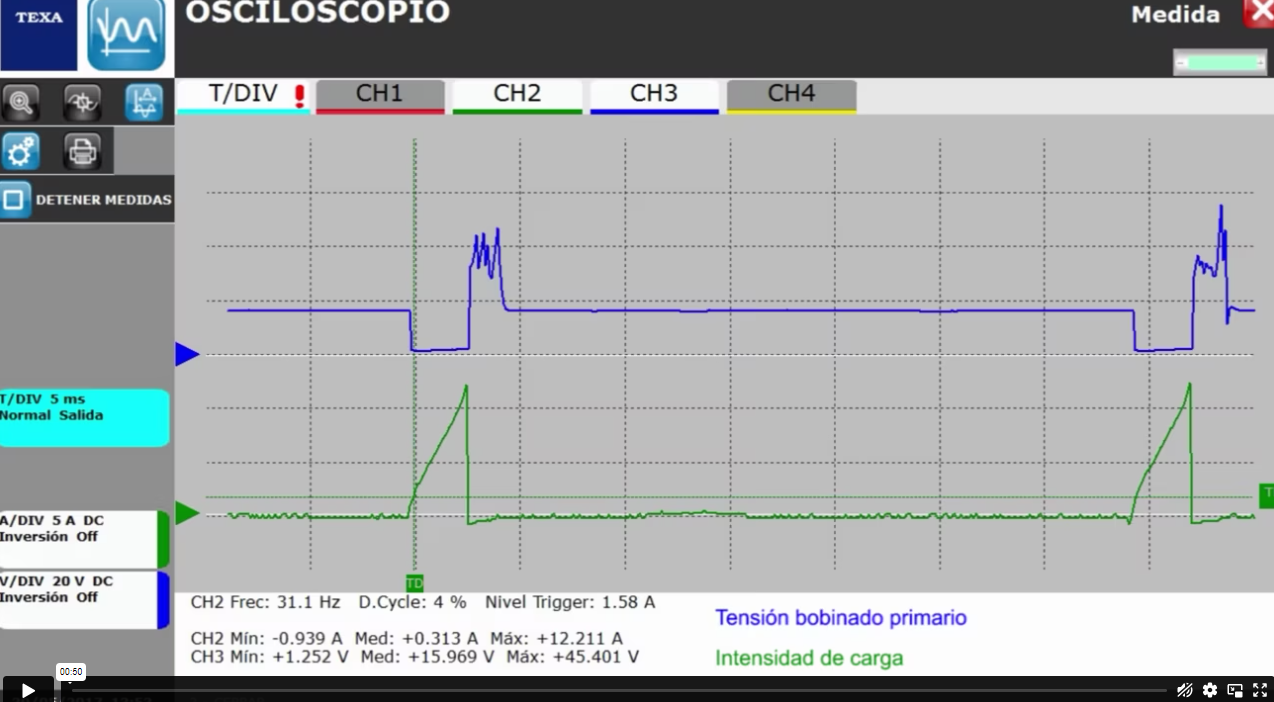Toggle the CH3 channel tab
This screenshot has height=702, width=1274.
(x=654, y=95)
